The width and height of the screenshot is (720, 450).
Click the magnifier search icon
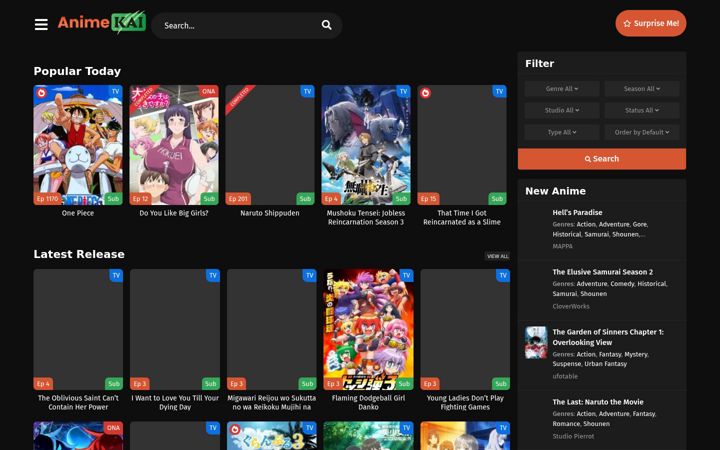pyautogui.click(x=326, y=25)
